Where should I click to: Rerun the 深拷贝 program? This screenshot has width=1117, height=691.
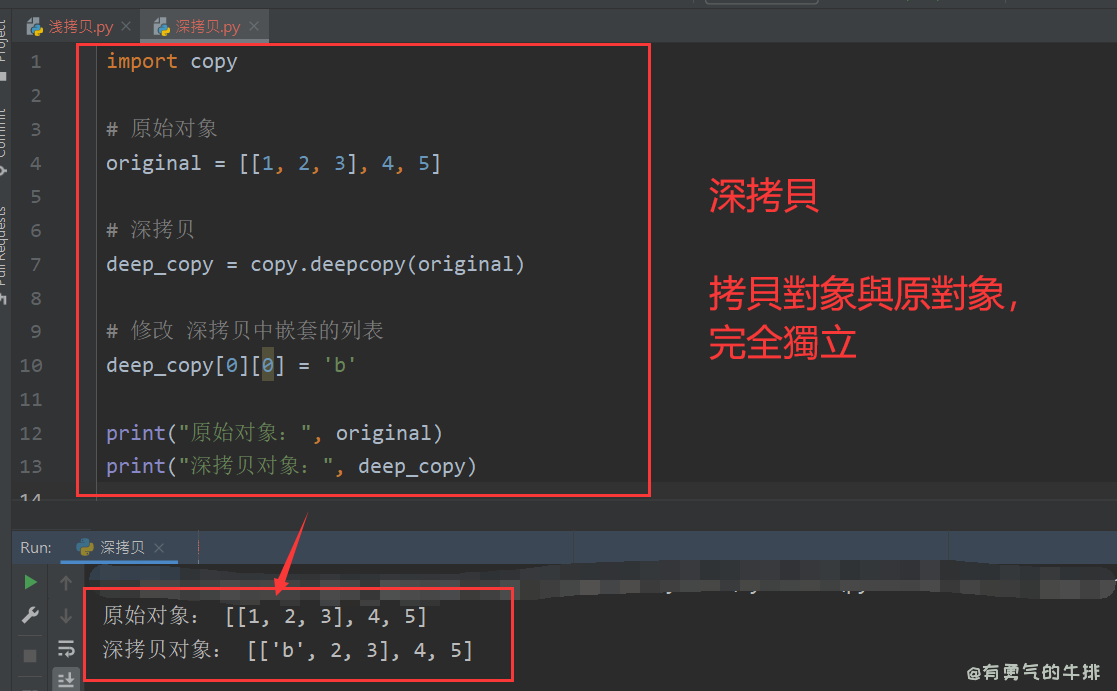click(31, 581)
